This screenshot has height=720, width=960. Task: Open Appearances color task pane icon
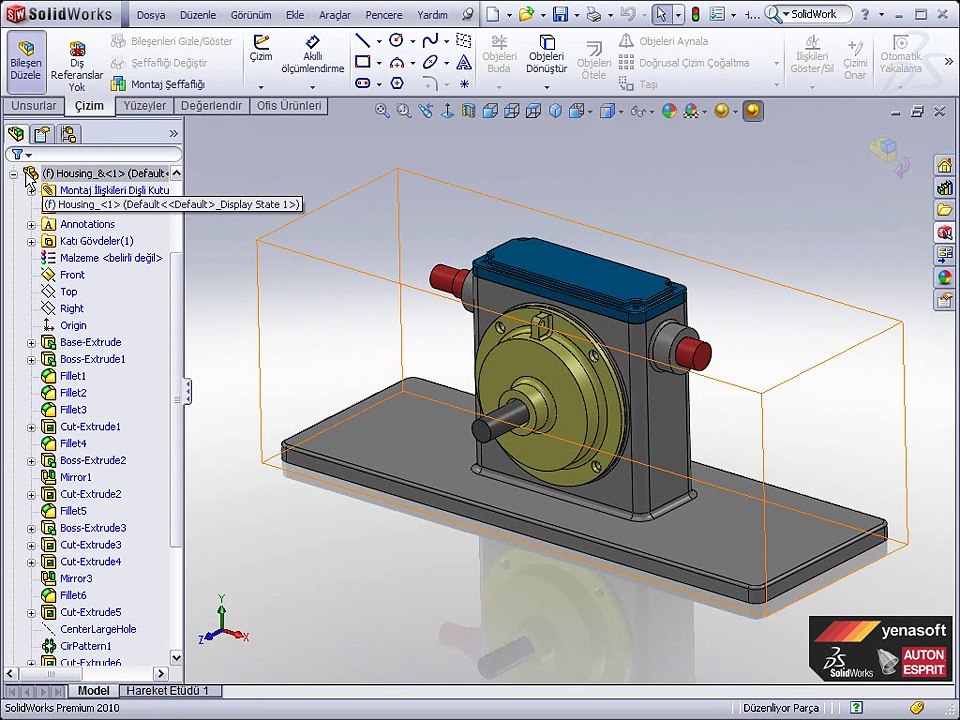tap(944, 277)
